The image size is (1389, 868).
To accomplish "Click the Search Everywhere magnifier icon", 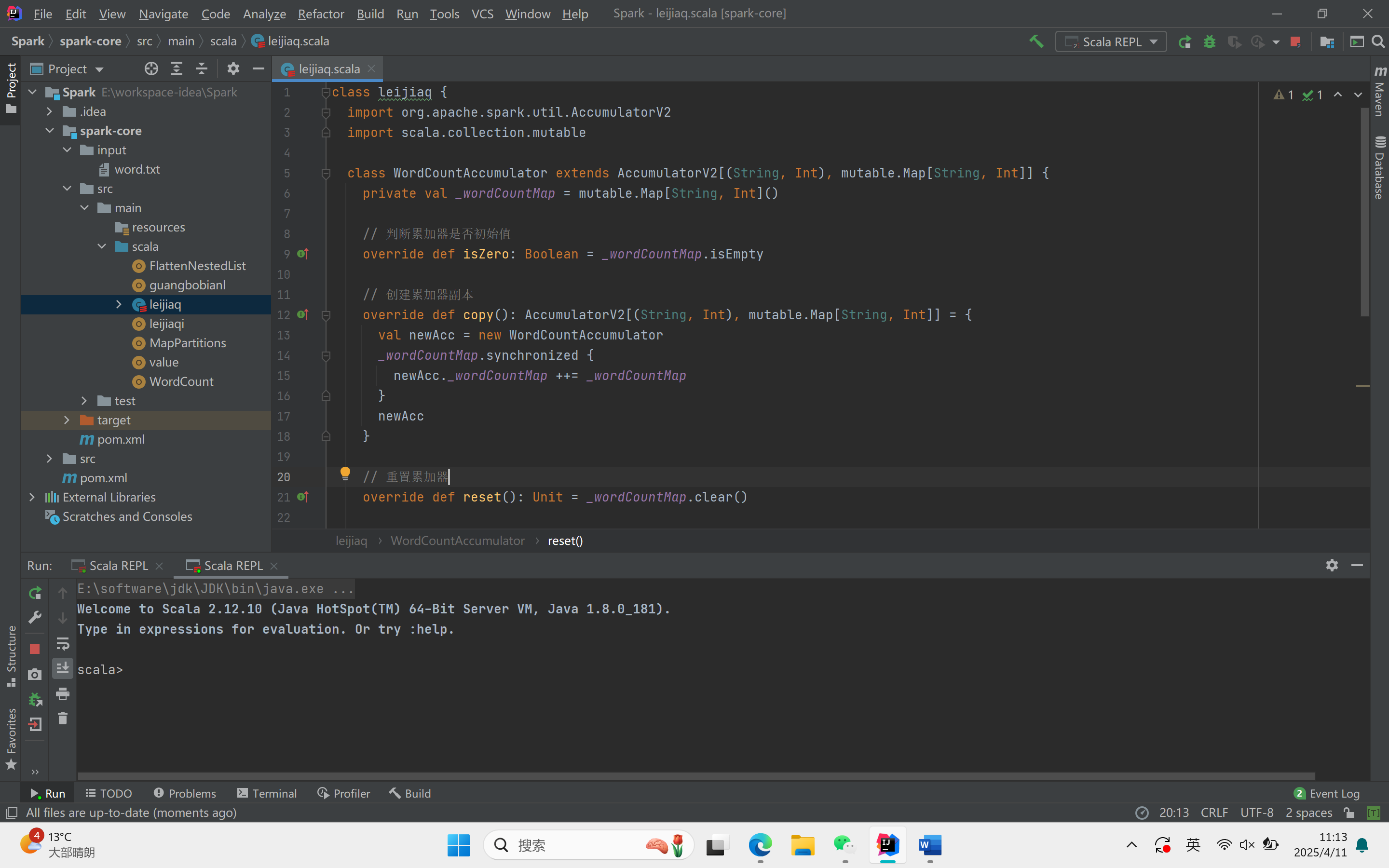I will coord(1377,41).
